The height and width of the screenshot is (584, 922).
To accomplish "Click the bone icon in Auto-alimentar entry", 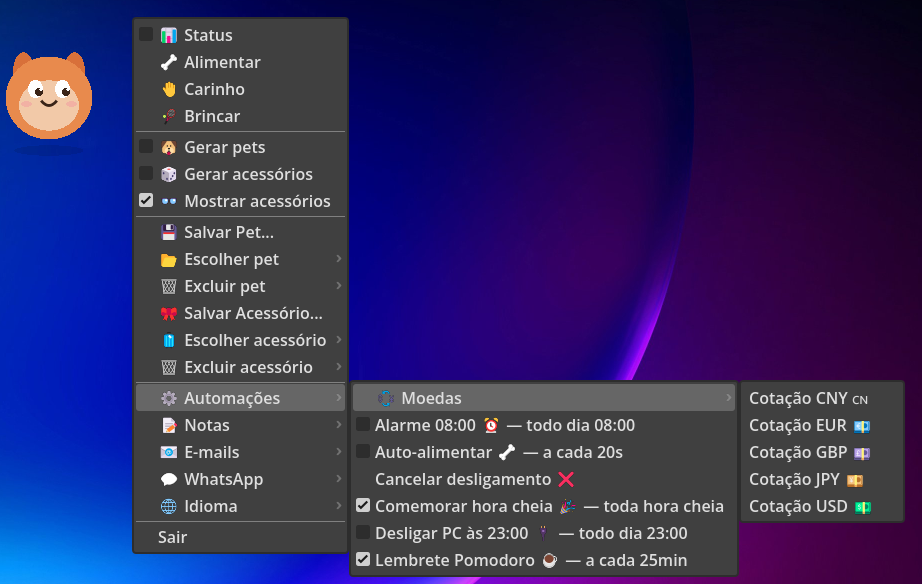I will (x=507, y=452).
